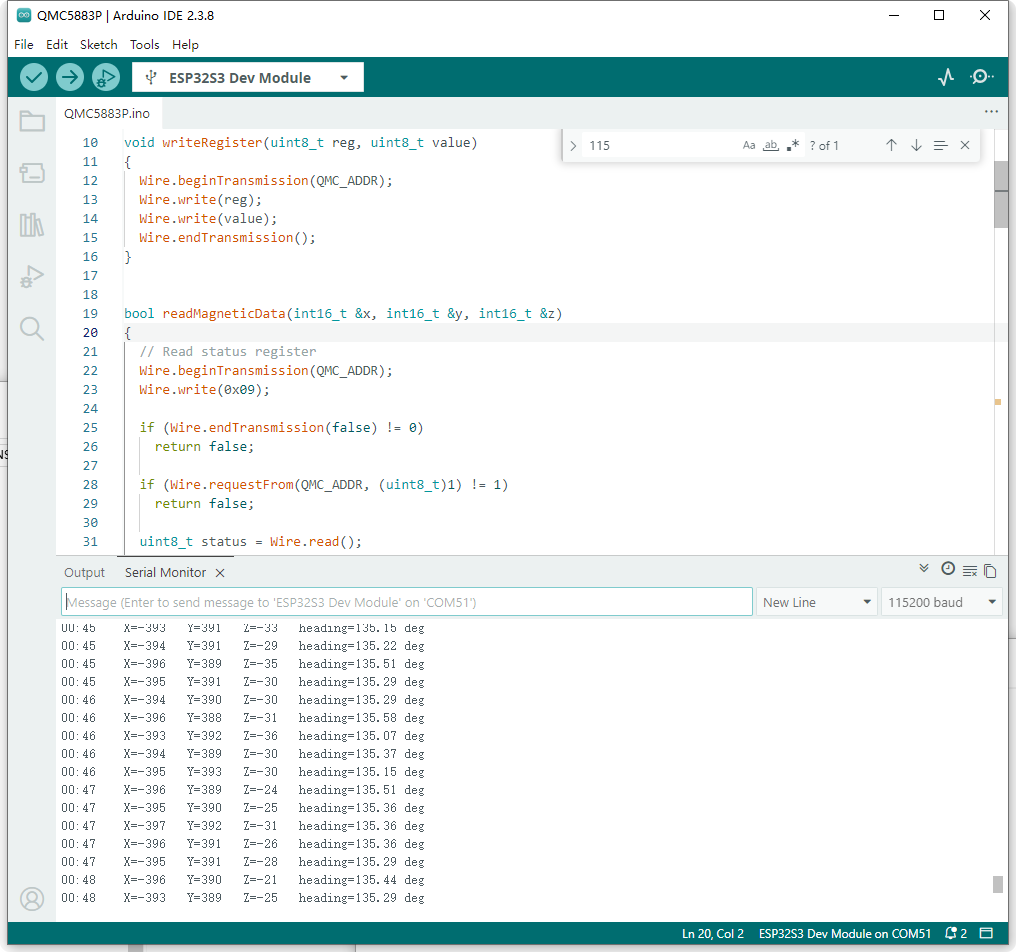The width and height of the screenshot is (1016, 952).
Task: Click the serial monitor scrollbar thumb
Action: click(998, 884)
